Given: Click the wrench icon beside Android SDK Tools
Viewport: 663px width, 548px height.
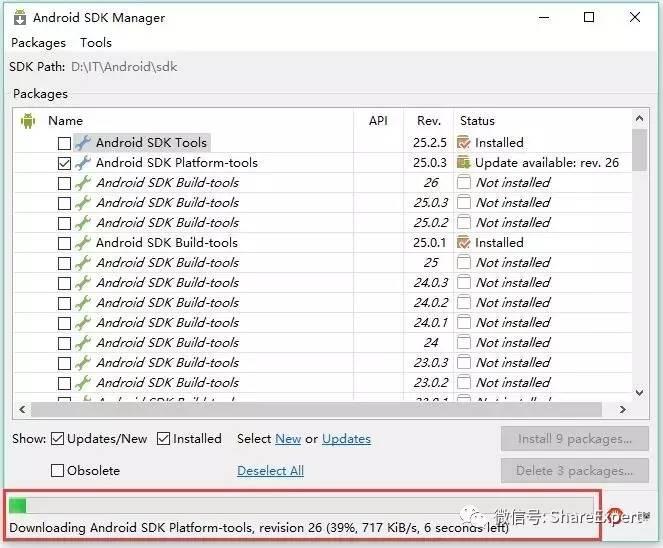Looking at the screenshot, I should point(83,143).
